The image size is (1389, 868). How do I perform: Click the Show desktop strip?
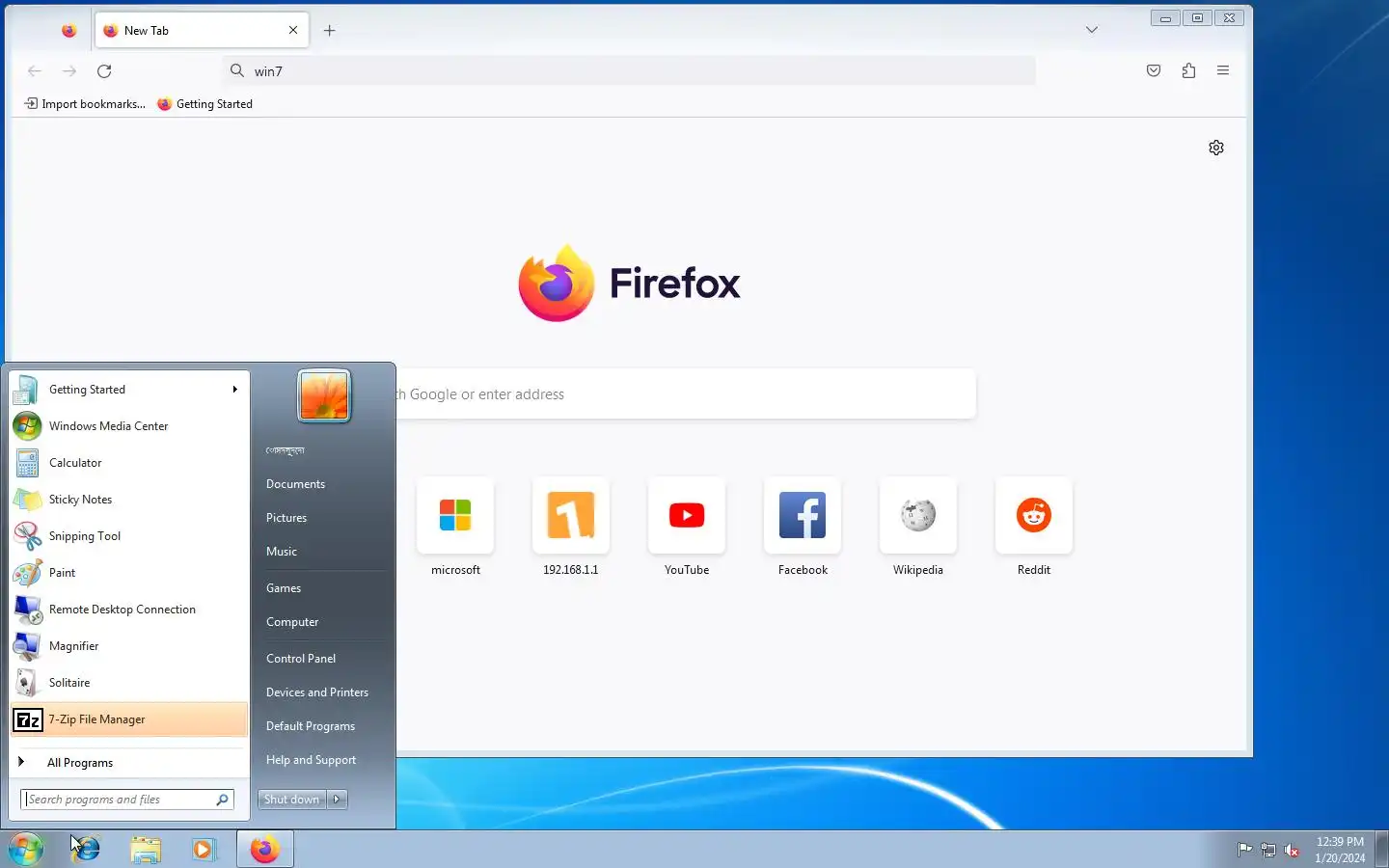(x=1381, y=849)
